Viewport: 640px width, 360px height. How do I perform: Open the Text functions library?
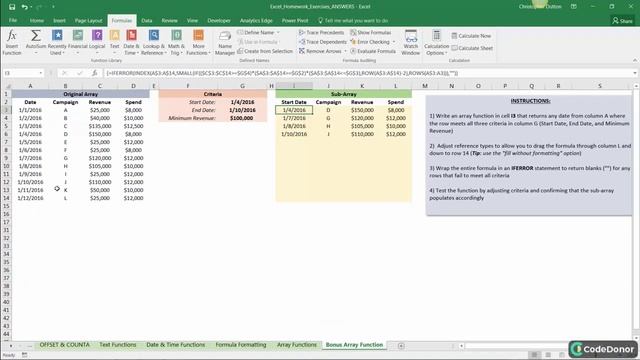pos(115,42)
